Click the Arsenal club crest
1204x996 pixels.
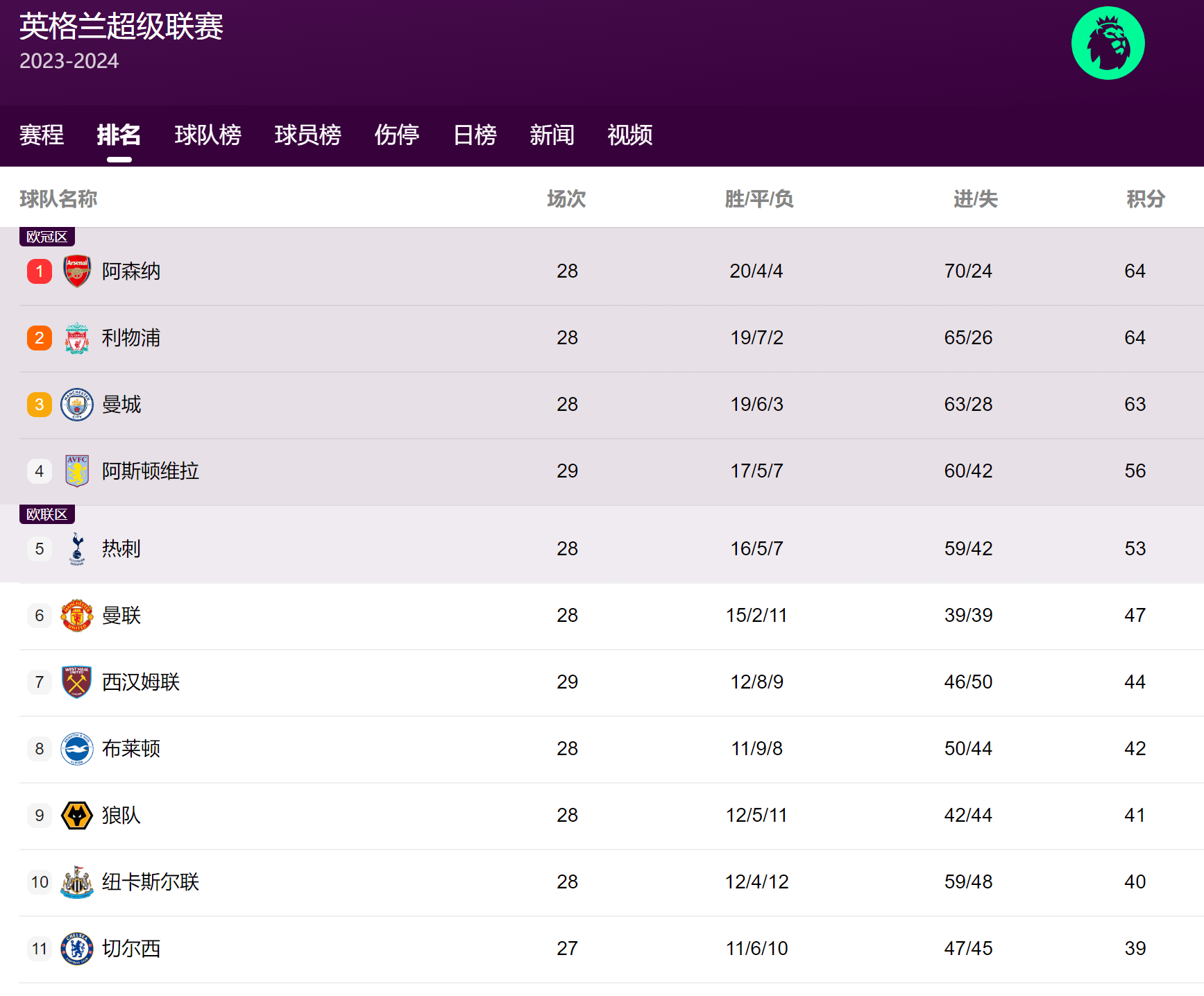77,271
